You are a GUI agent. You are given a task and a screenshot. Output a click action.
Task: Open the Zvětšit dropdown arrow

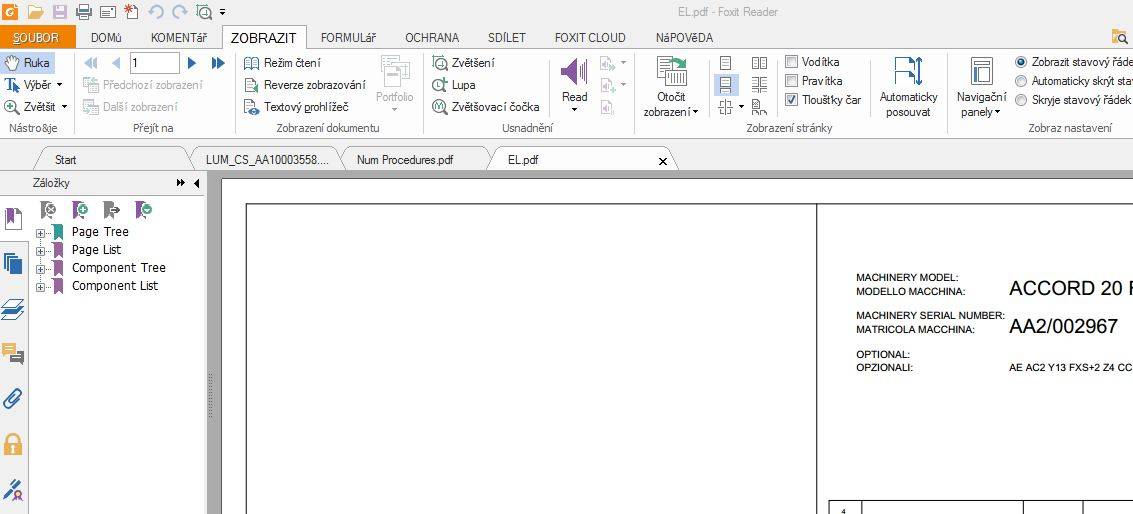click(x=64, y=107)
